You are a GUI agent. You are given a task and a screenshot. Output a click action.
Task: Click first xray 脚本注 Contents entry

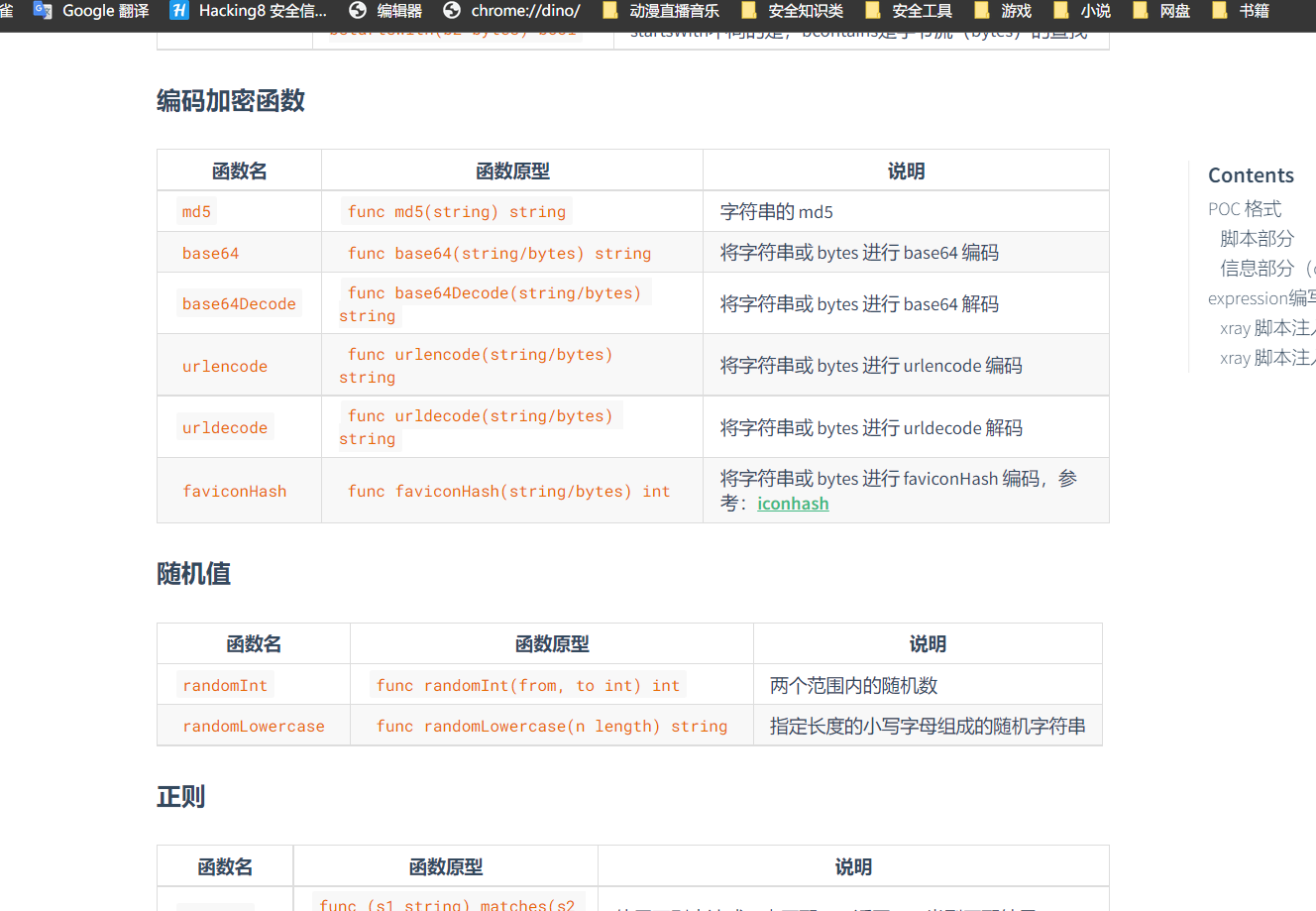(1267, 328)
